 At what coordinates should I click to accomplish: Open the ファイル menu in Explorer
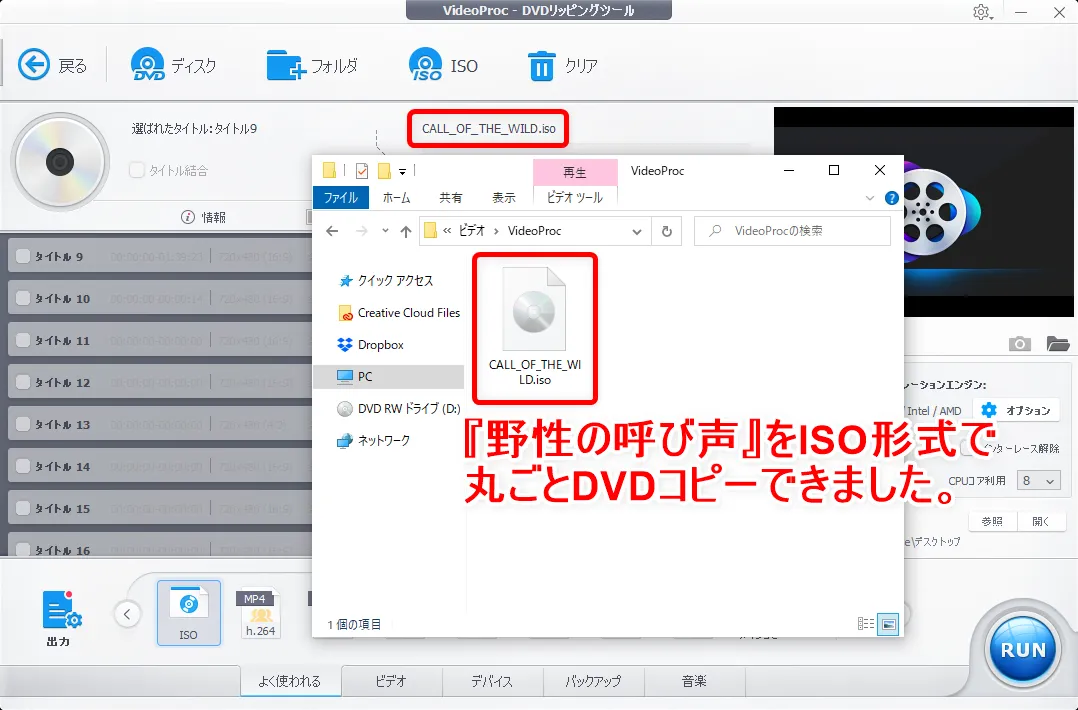pyautogui.click(x=341, y=197)
